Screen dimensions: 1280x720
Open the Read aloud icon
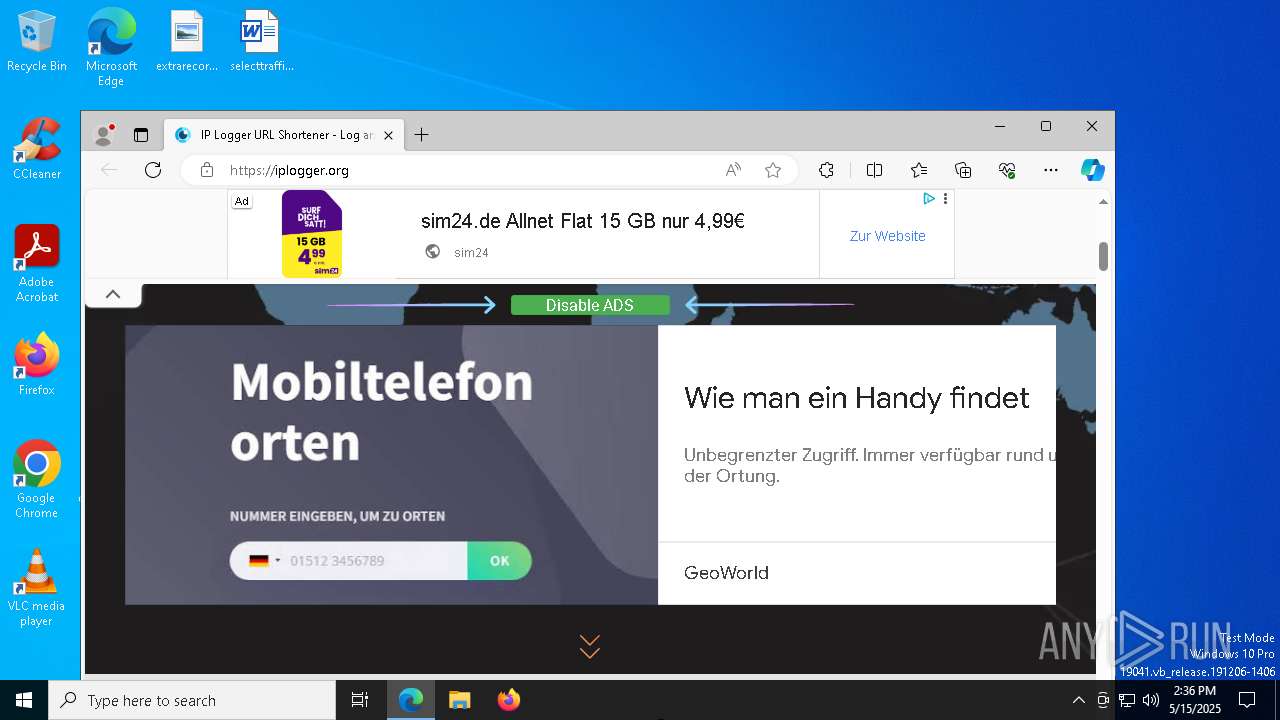point(733,170)
